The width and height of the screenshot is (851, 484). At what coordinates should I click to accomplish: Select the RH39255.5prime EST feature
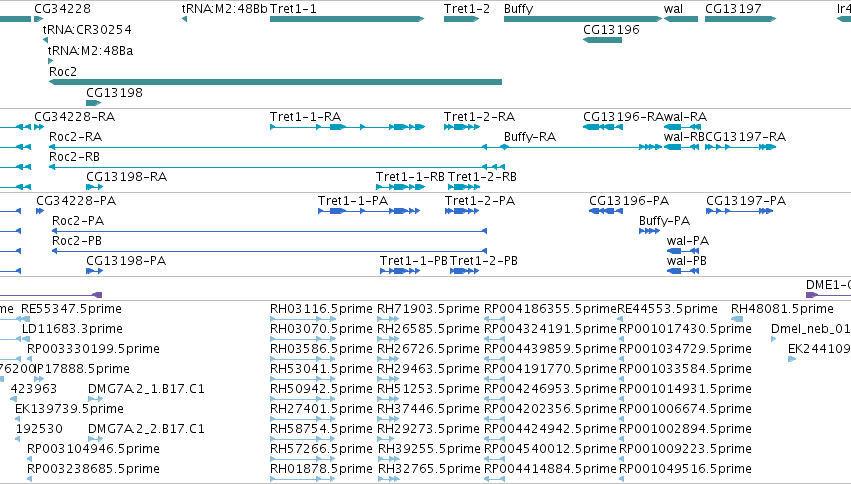point(389,460)
